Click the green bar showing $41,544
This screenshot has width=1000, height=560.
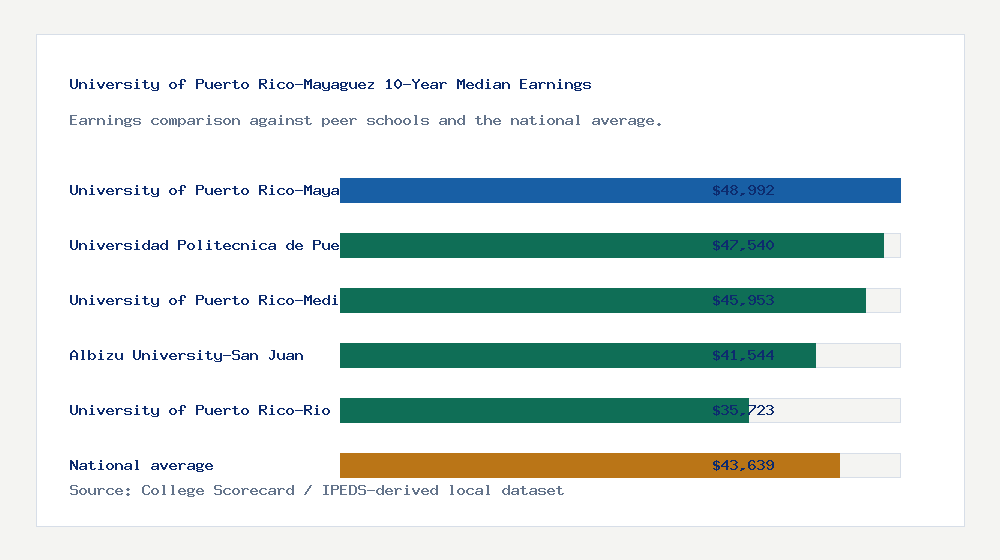click(578, 355)
